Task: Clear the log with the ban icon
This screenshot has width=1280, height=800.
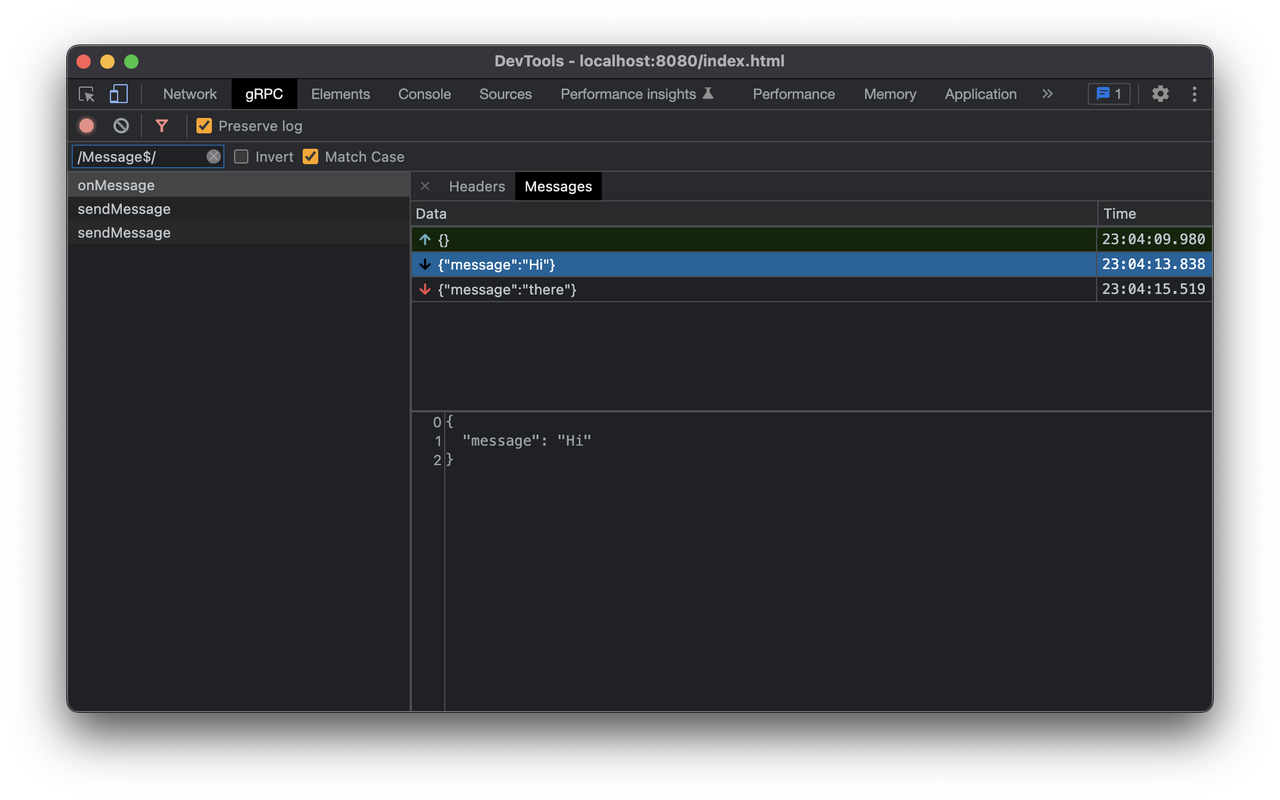Action: [x=120, y=125]
